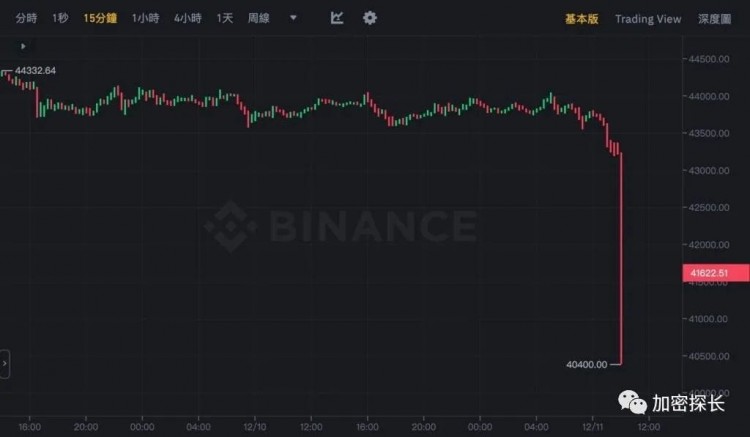Click the 43500.00 price axis label
This screenshot has height=437, width=750.
tap(709, 133)
